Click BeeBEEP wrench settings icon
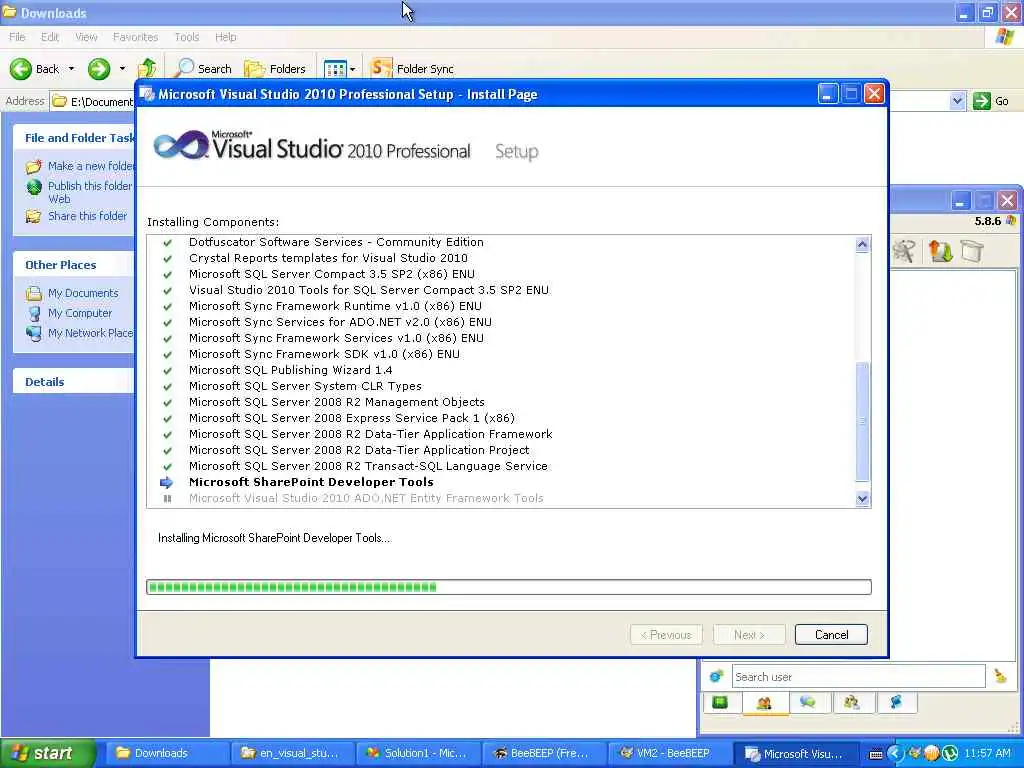 pos(904,251)
